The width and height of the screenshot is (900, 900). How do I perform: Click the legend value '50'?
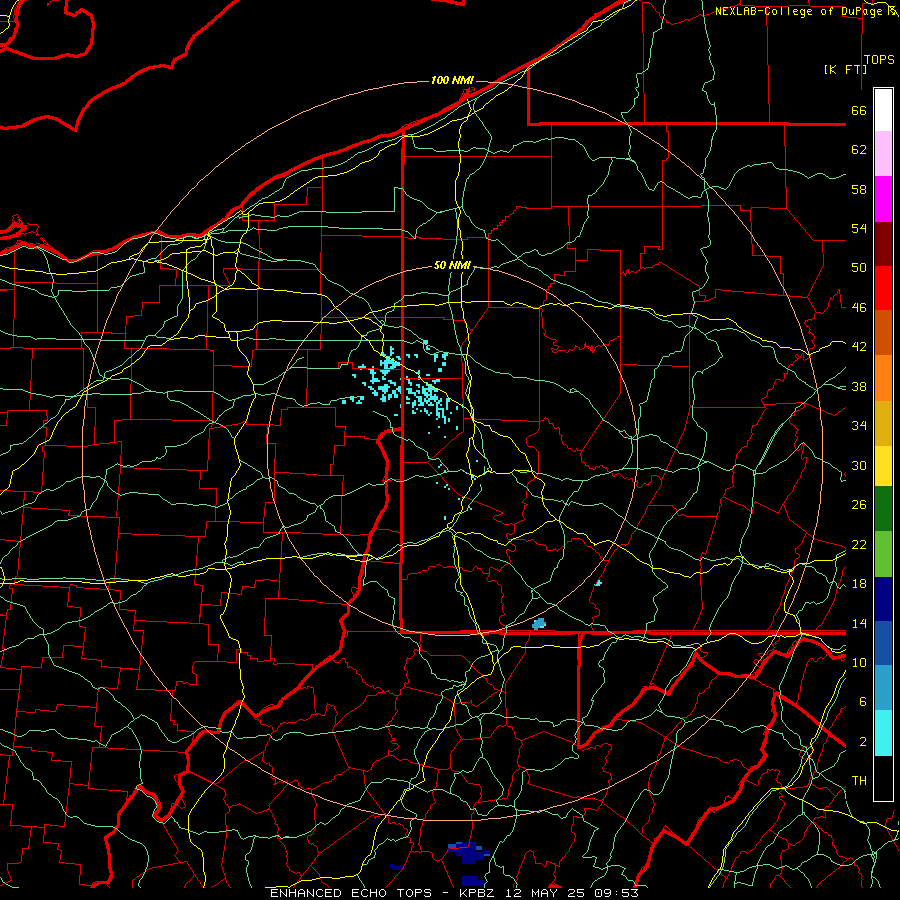click(859, 268)
